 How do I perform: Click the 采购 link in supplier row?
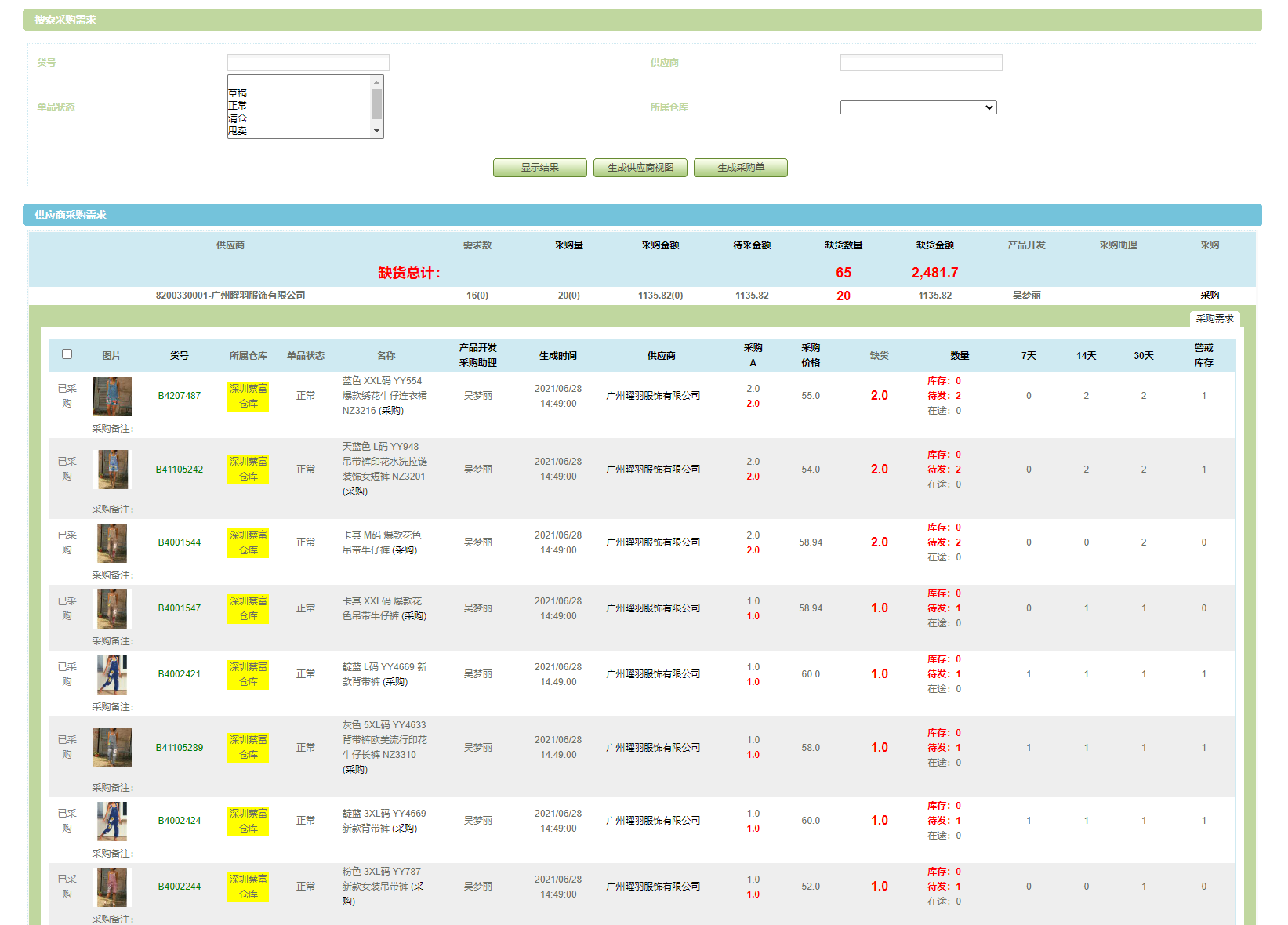(1209, 296)
